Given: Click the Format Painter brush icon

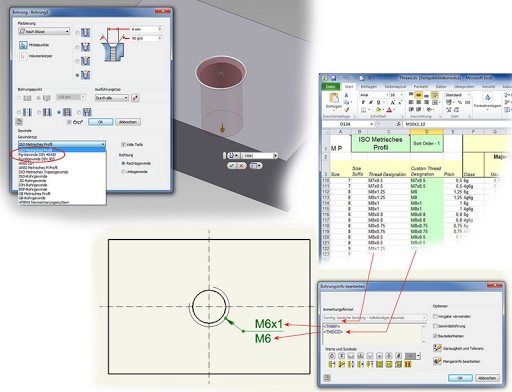Looking at the screenshot, I should (x=347, y=110).
